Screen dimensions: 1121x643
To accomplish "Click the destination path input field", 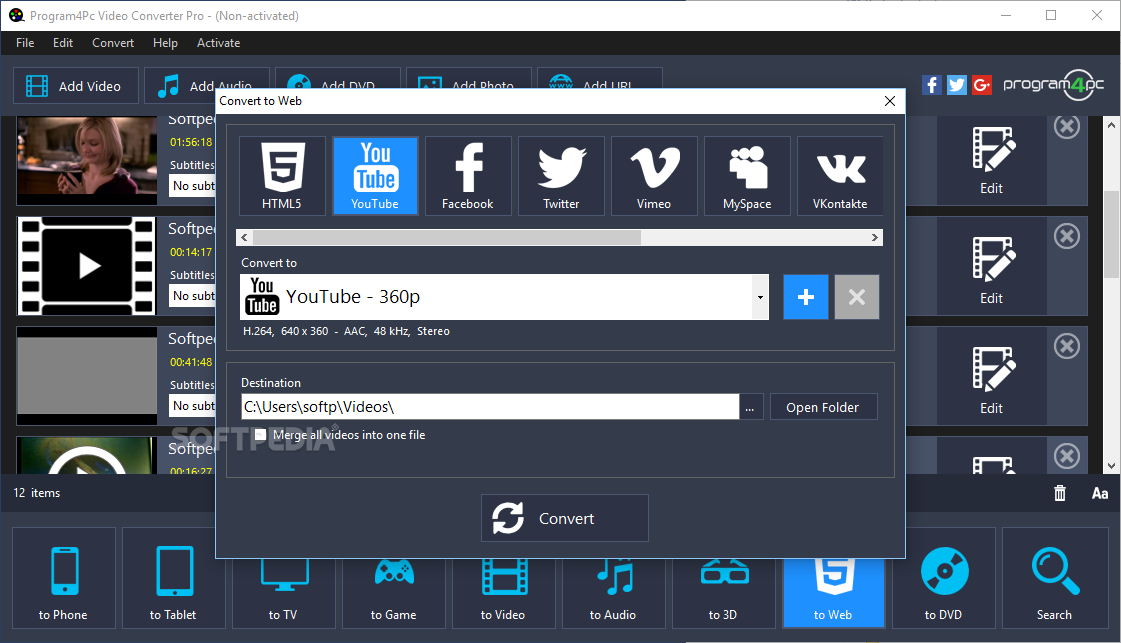I will (x=490, y=407).
